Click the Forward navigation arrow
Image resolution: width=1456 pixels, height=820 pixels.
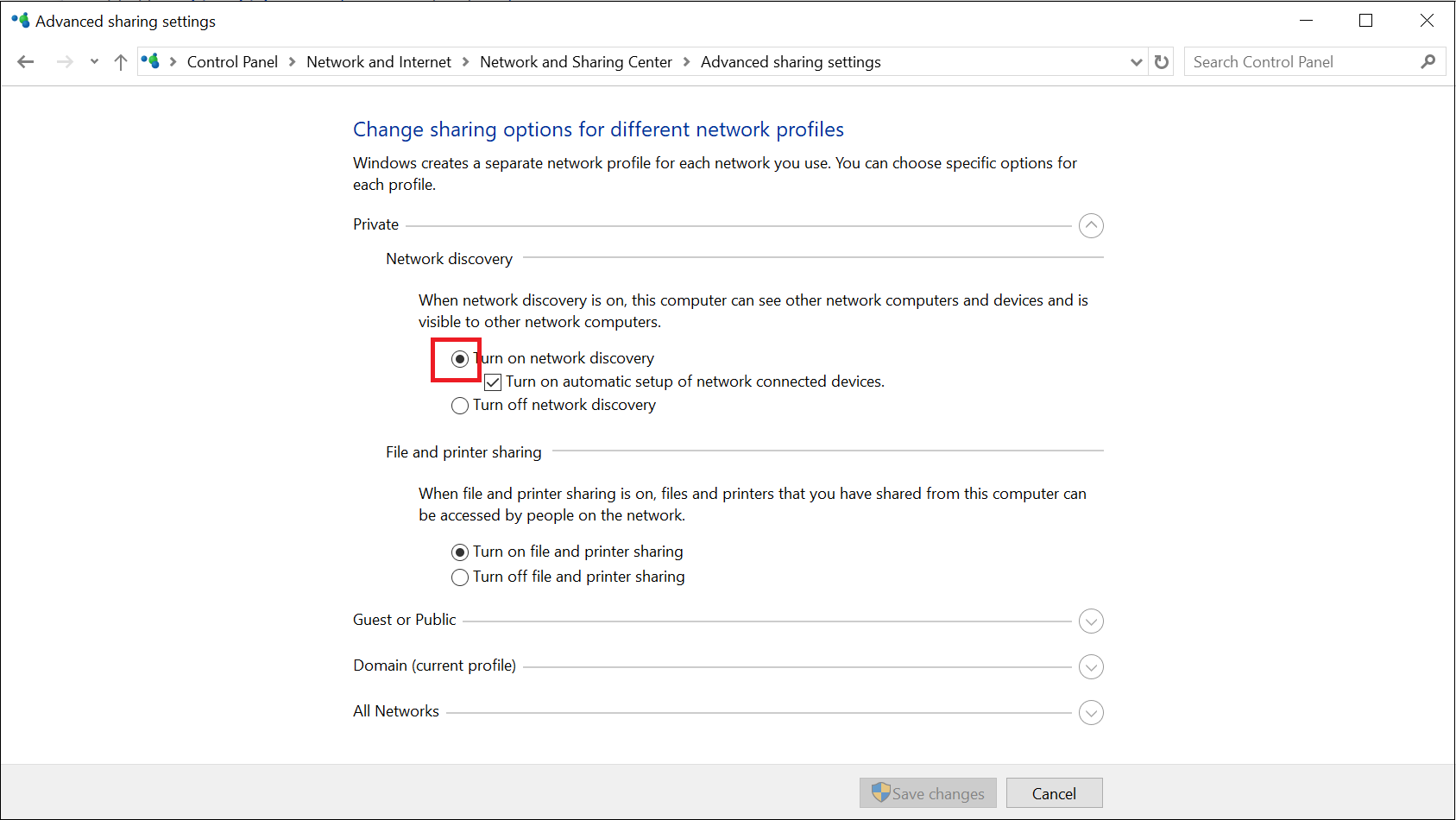pos(65,62)
